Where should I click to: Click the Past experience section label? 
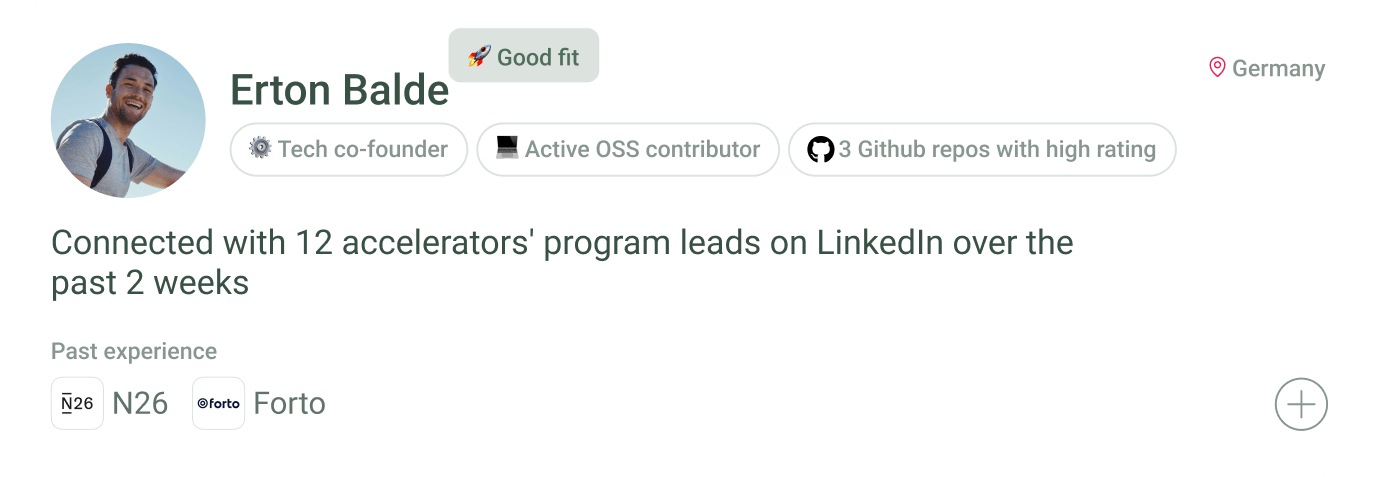[x=134, y=351]
